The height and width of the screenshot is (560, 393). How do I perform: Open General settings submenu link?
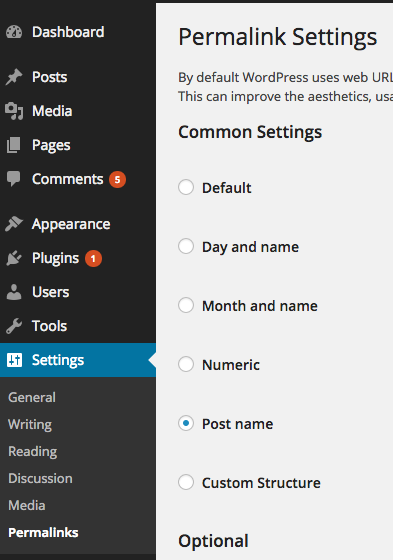tap(32, 397)
